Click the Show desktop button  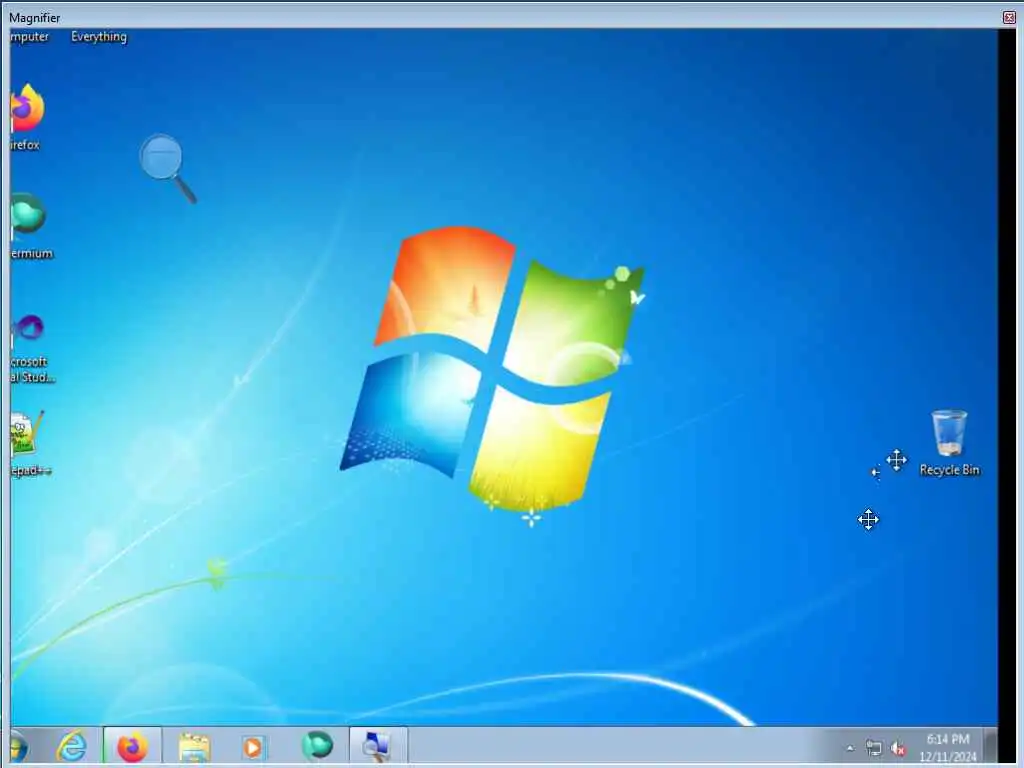click(991, 746)
